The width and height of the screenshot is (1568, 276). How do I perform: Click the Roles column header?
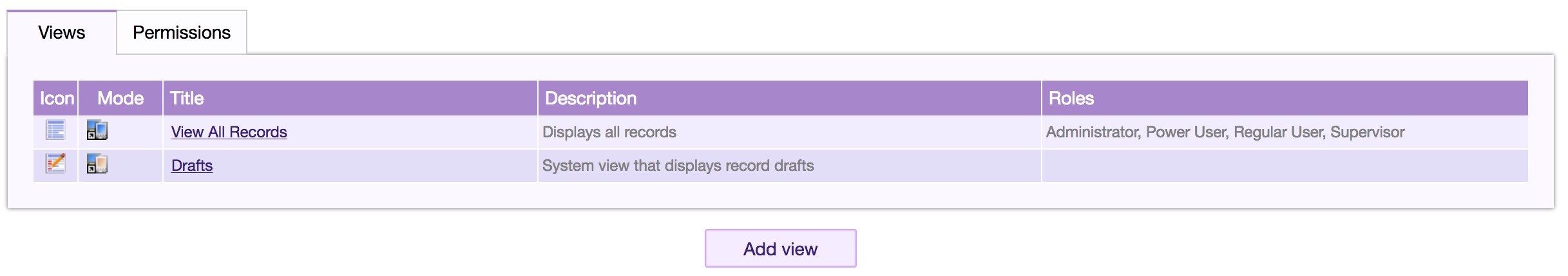(x=1071, y=98)
